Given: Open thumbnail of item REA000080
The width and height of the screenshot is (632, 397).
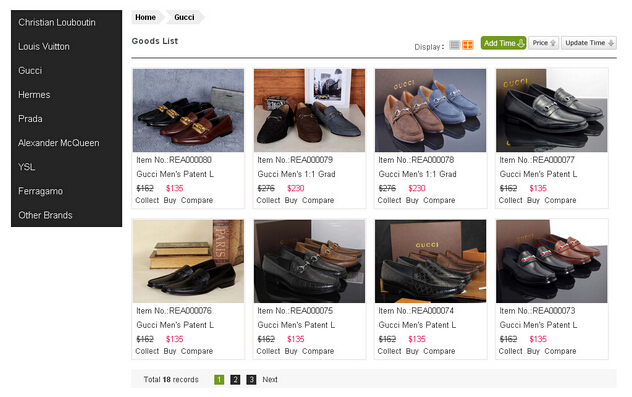Looking at the screenshot, I should 189,110.
